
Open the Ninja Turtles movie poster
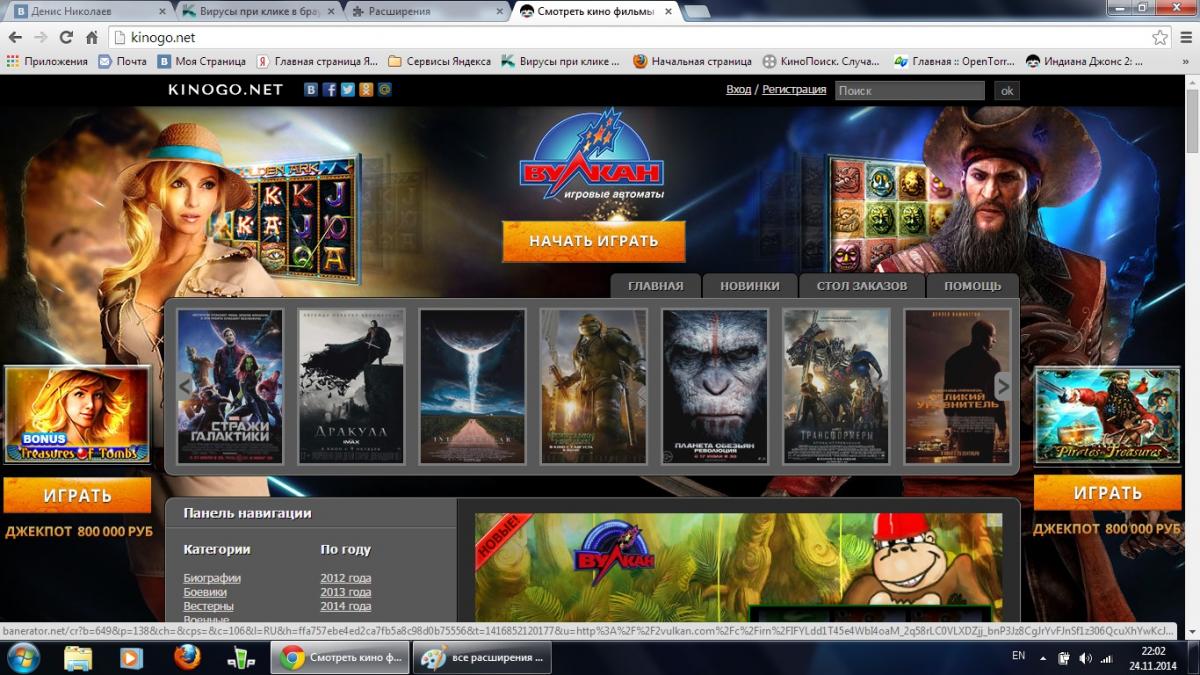tap(593, 387)
